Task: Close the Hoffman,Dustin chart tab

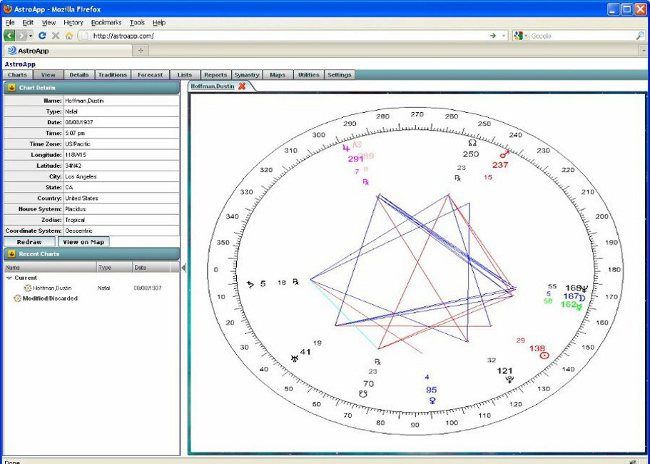Action: (x=241, y=87)
